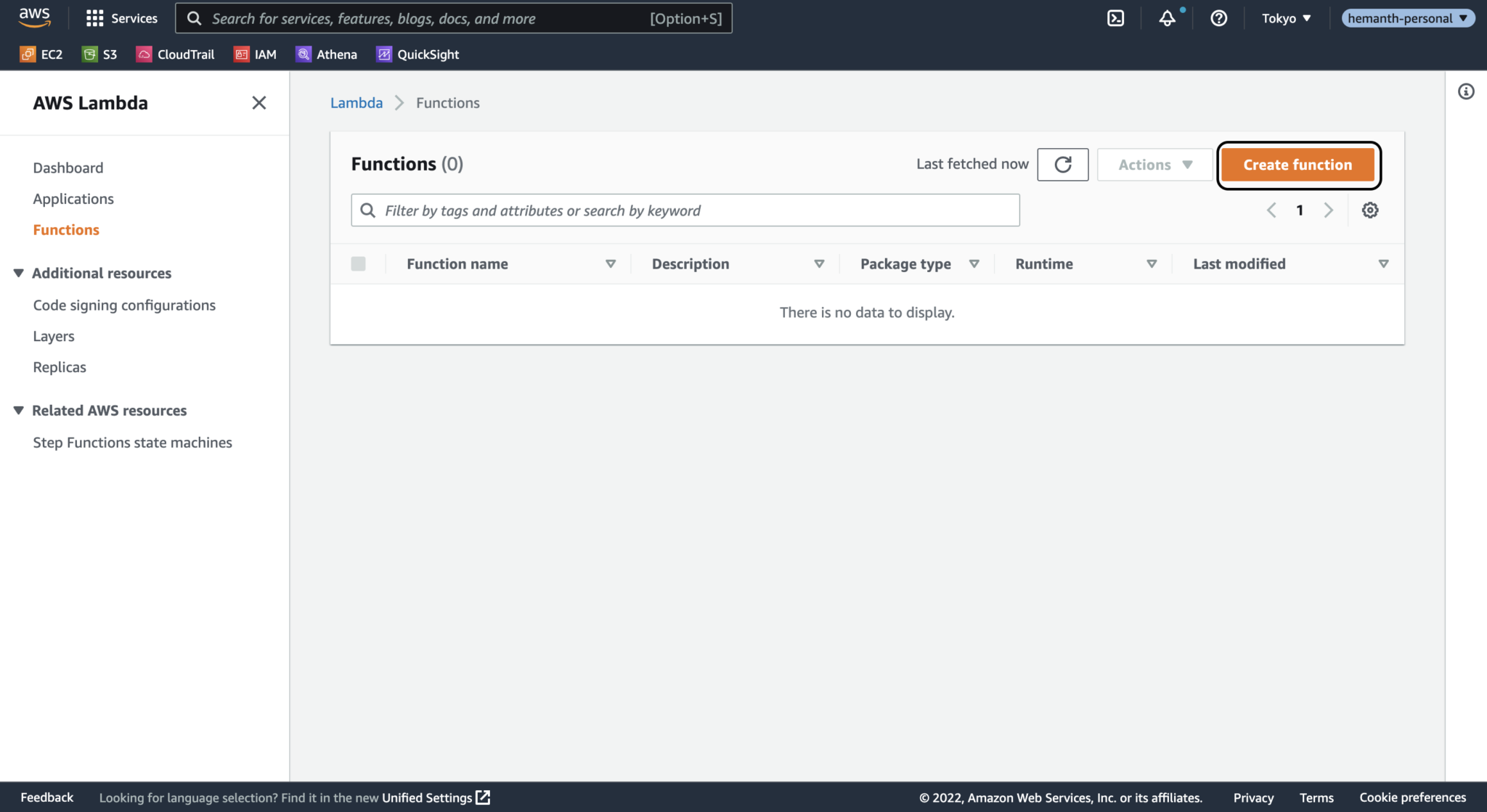Select Dashboard in the Lambda sidebar

(x=68, y=167)
